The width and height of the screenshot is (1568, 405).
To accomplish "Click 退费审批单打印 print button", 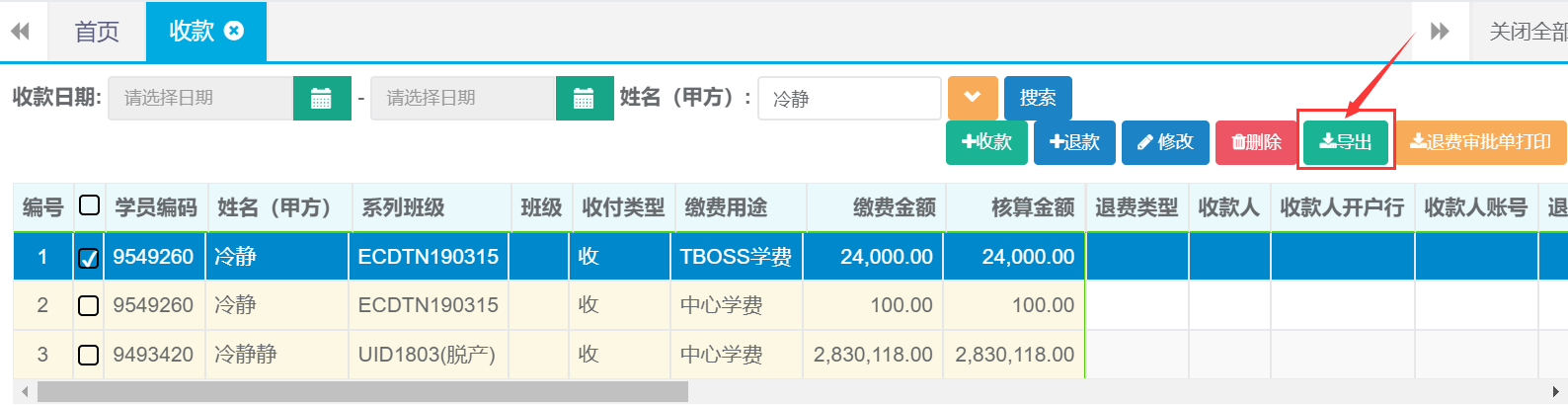I will pos(1480,142).
